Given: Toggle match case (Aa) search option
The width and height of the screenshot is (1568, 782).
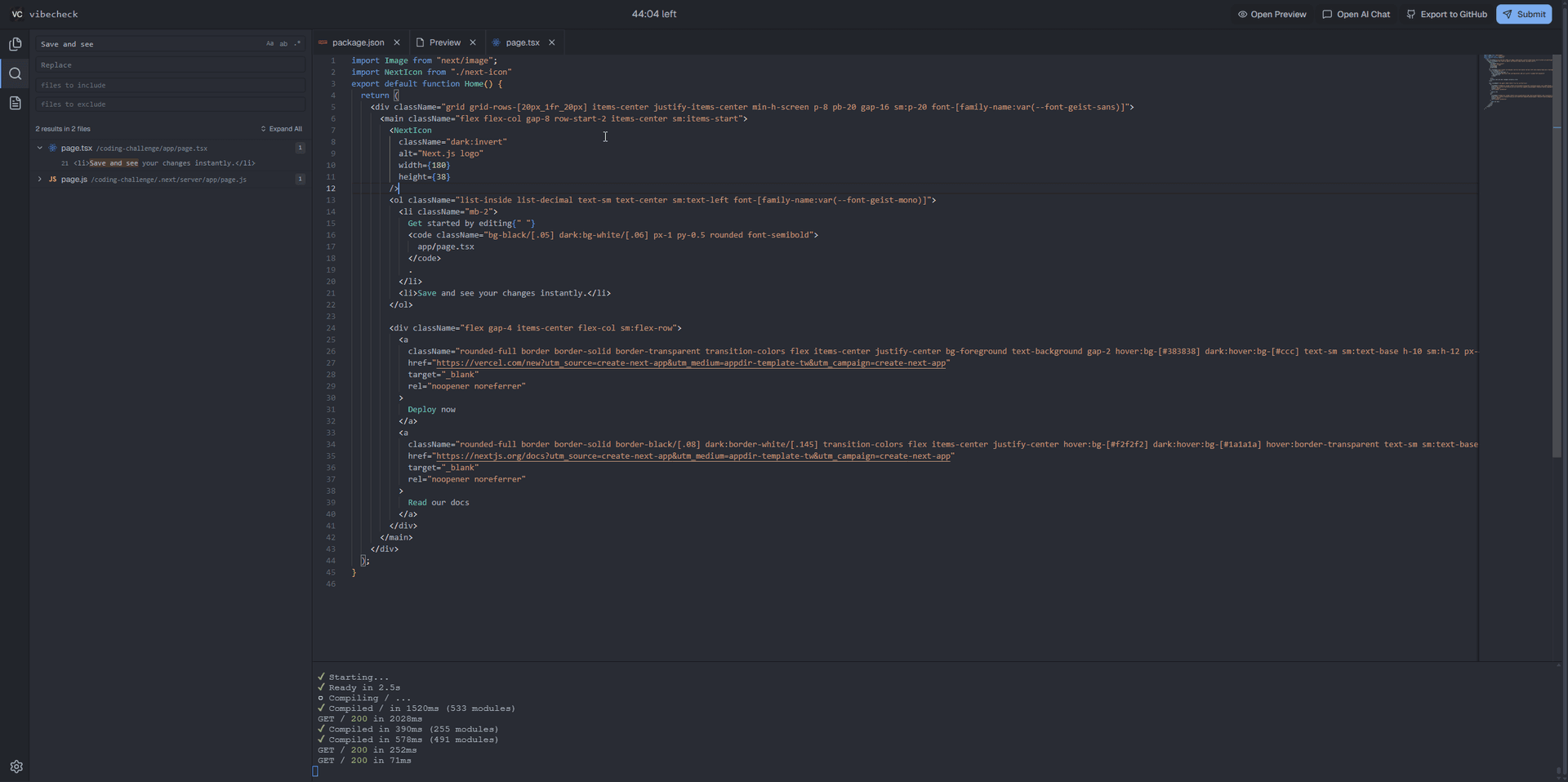Looking at the screenshot, I should (269, 44).
